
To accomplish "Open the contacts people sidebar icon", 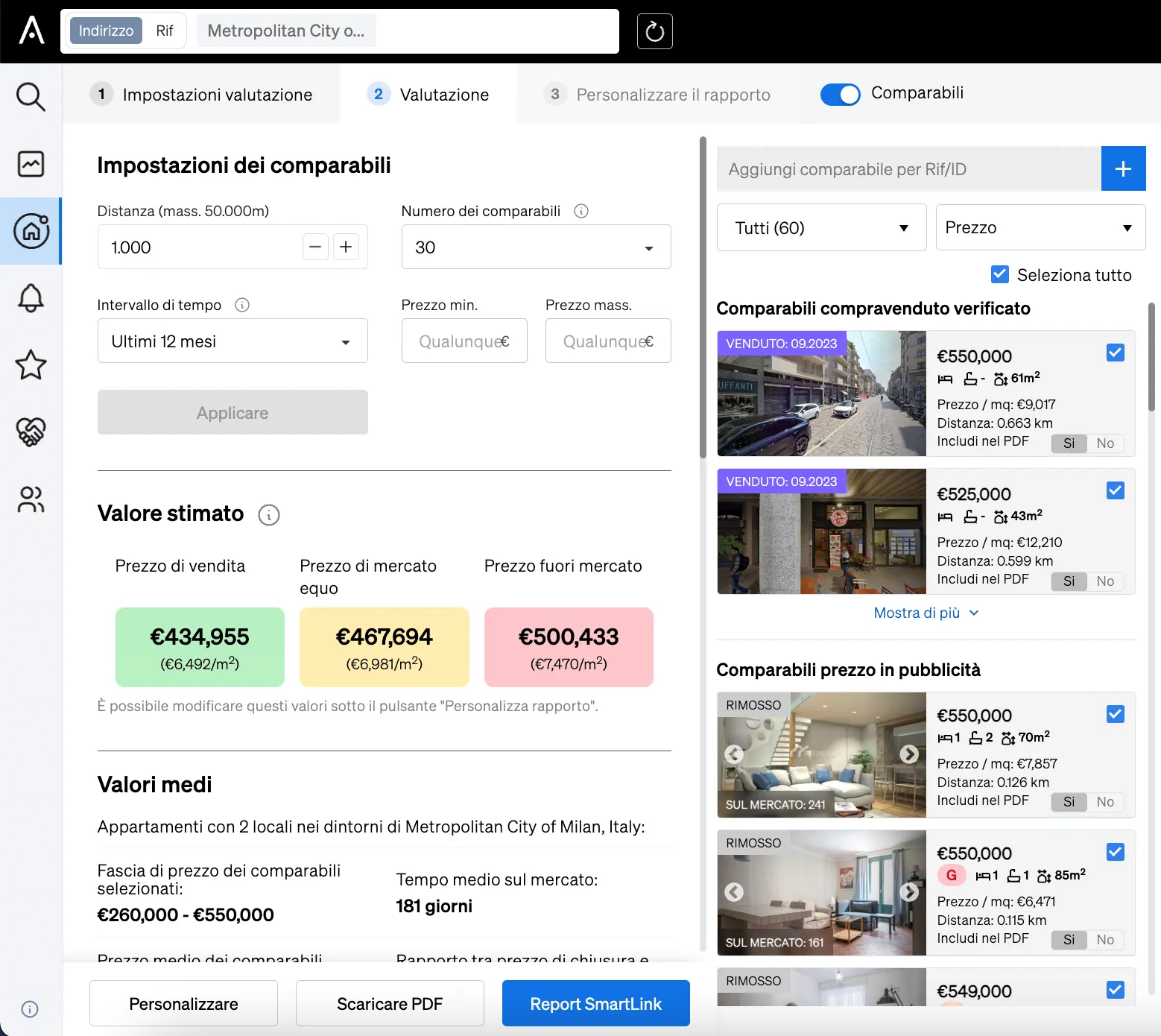I will 31,499.
